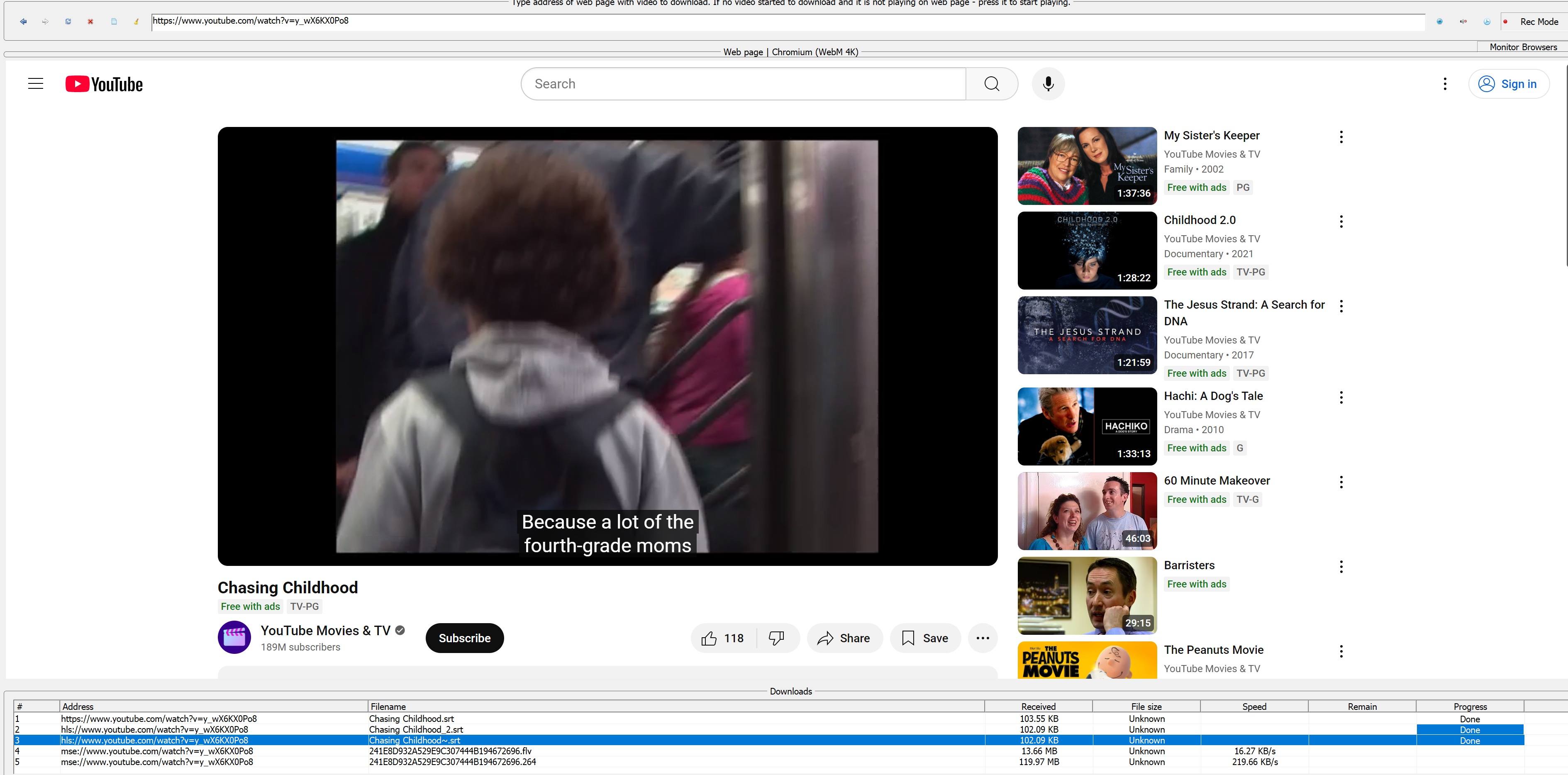
Task: Open Hachi: A Dog's Tale thumbnail
Action: [1087, 426]
